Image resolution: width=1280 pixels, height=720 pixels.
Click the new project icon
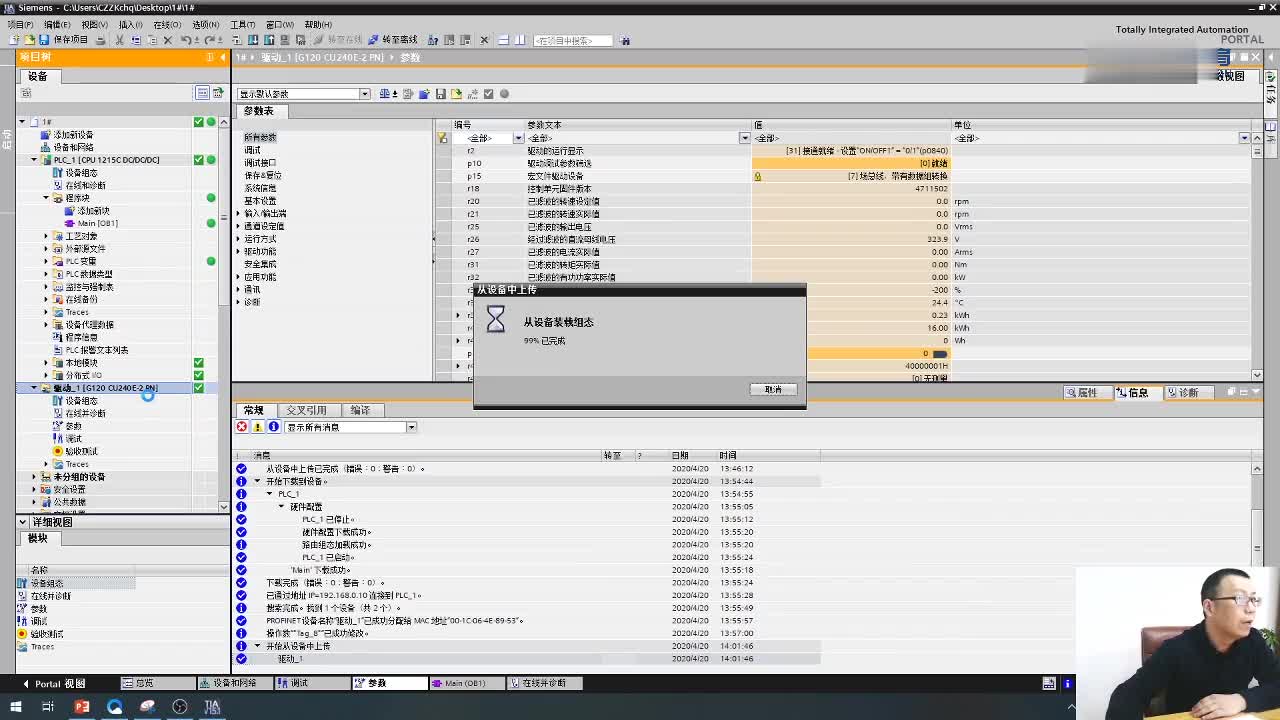coord(14,40)
